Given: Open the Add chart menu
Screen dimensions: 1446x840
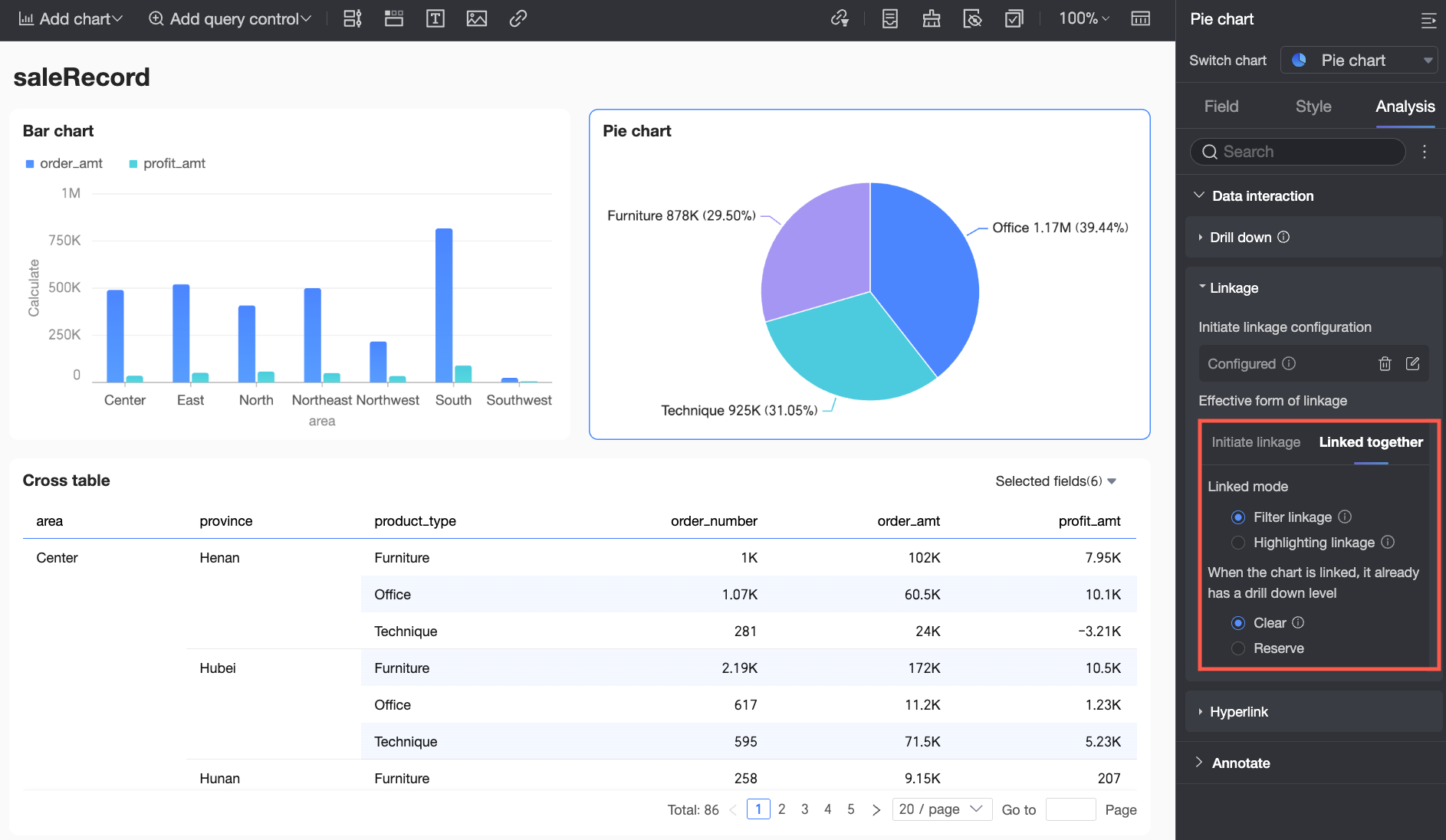Looking at the screenshot, I should 71,18.
